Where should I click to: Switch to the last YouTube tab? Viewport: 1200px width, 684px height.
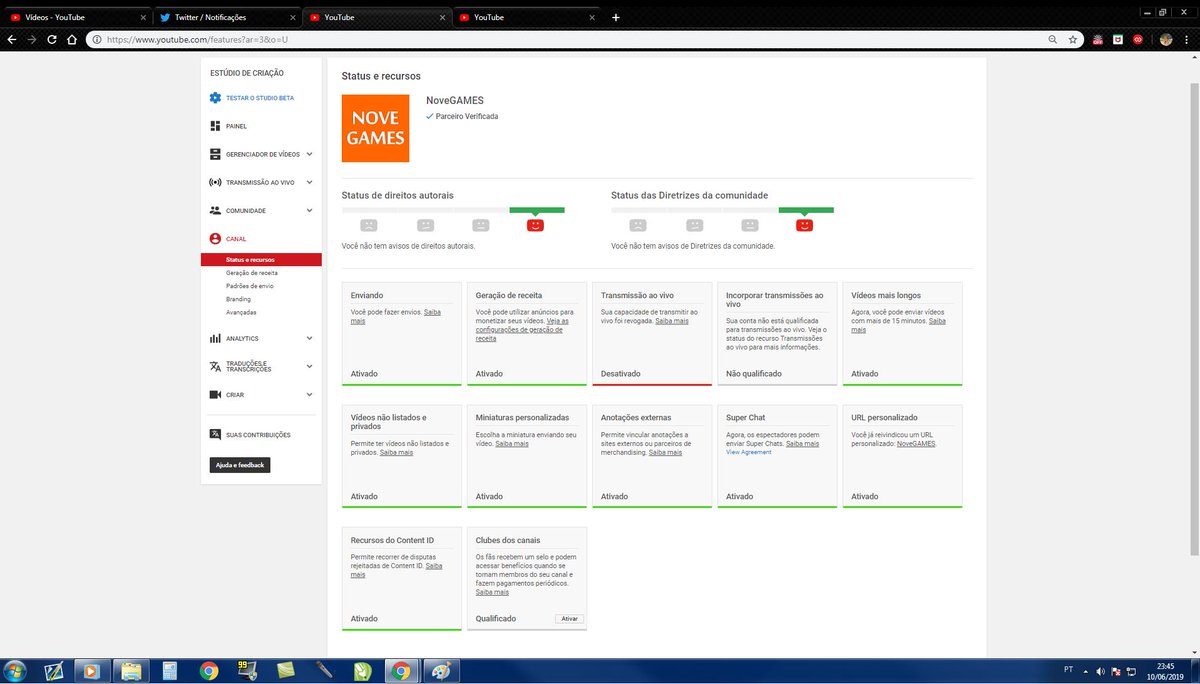point(526,17)
